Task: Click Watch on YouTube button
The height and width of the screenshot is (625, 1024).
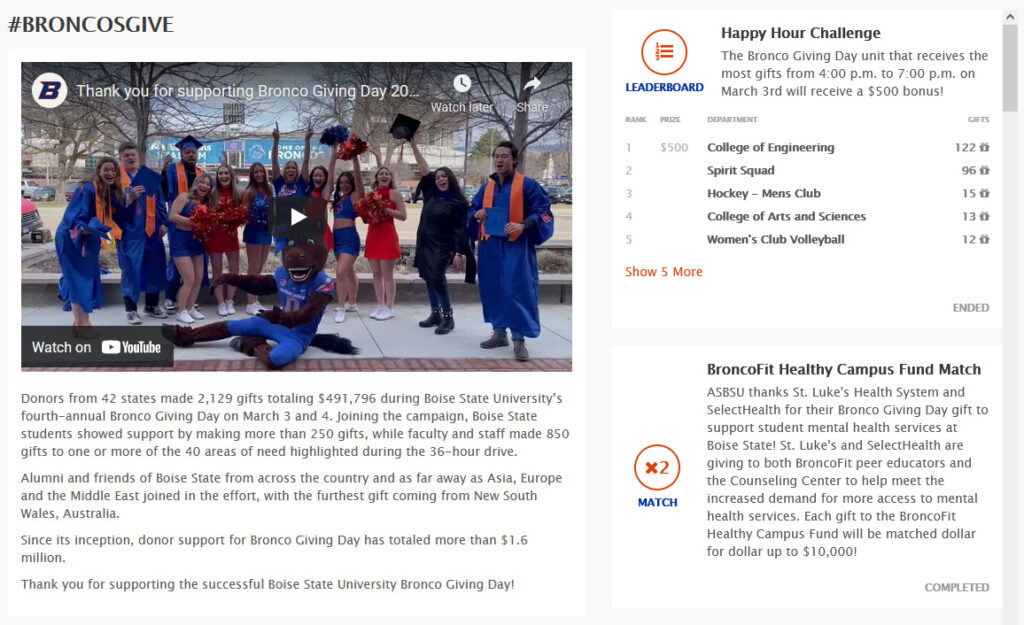Action: [97, 347]
